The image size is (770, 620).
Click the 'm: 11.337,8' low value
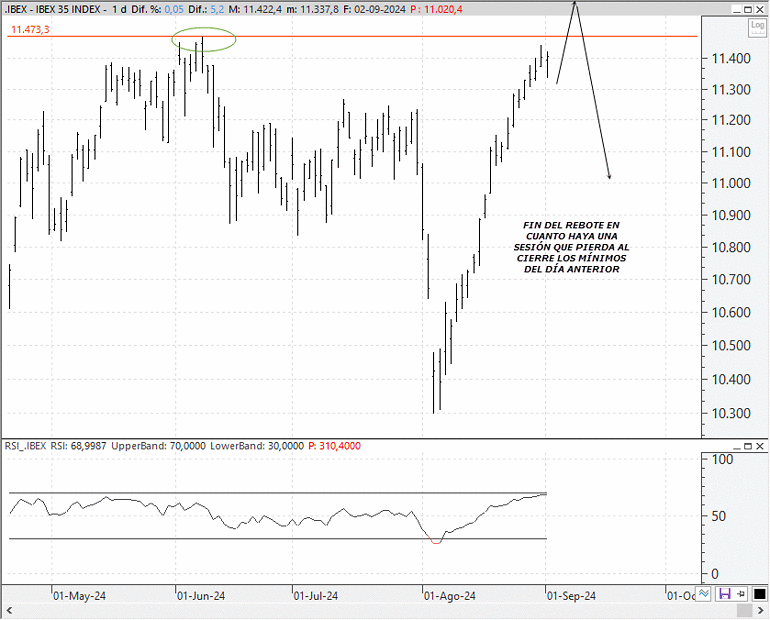tap(312, 9)
